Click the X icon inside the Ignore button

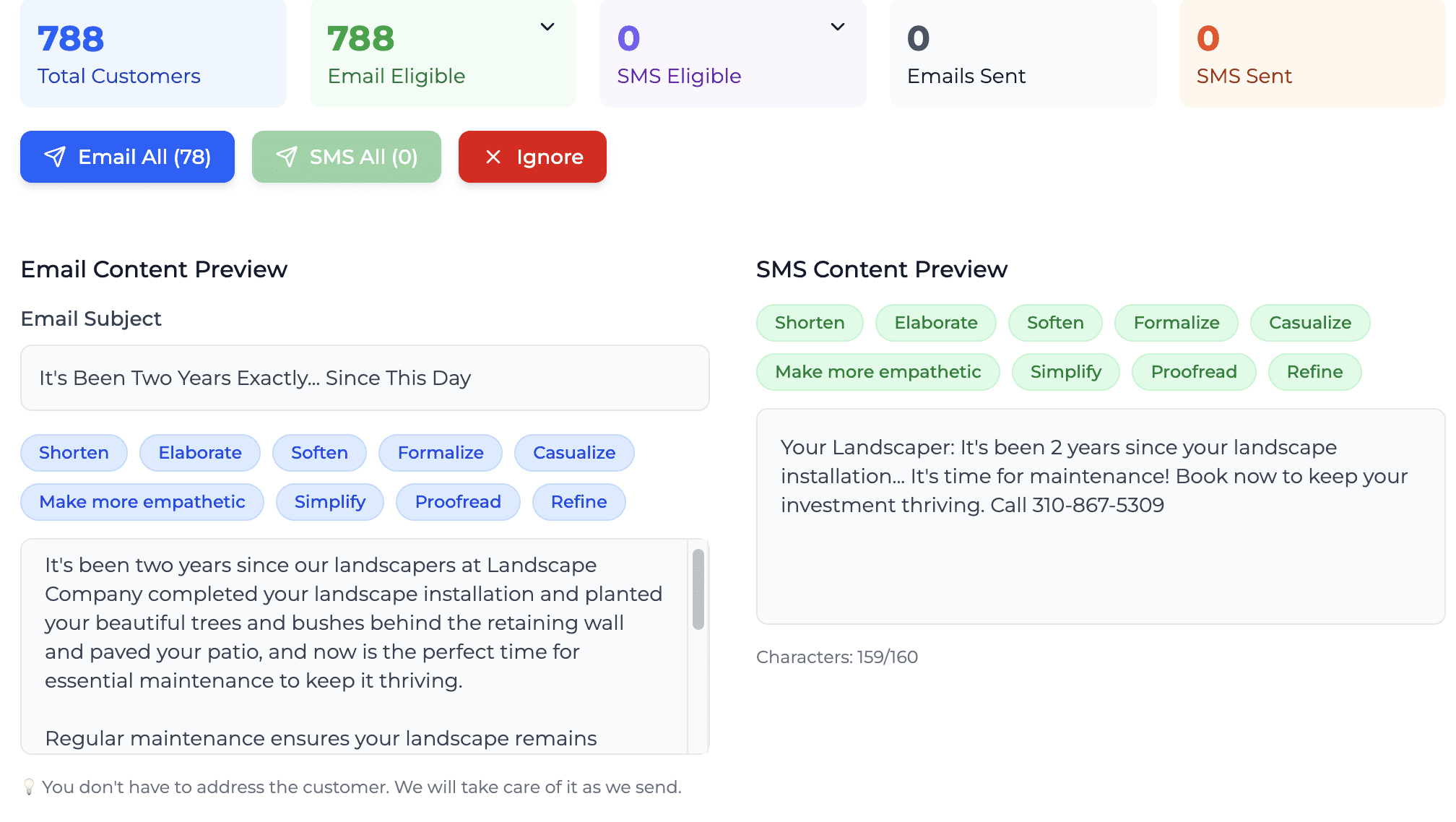[494, 156]
